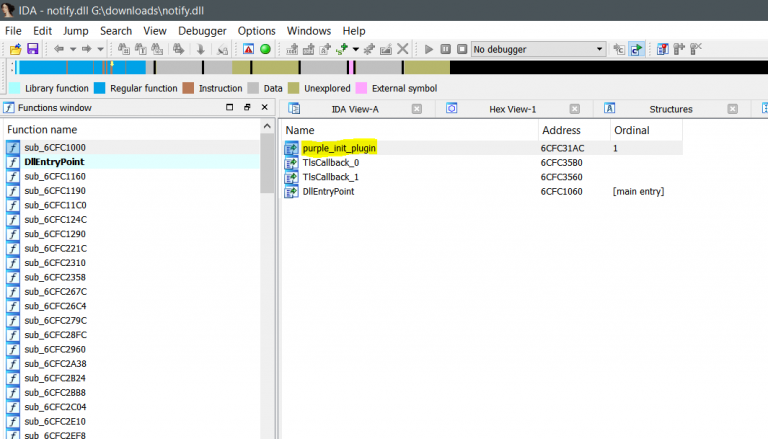The image size is (768, 439).
Task: Switch to the IDA View-A tab
Action: pyautogui.click(x=354, y=108)
